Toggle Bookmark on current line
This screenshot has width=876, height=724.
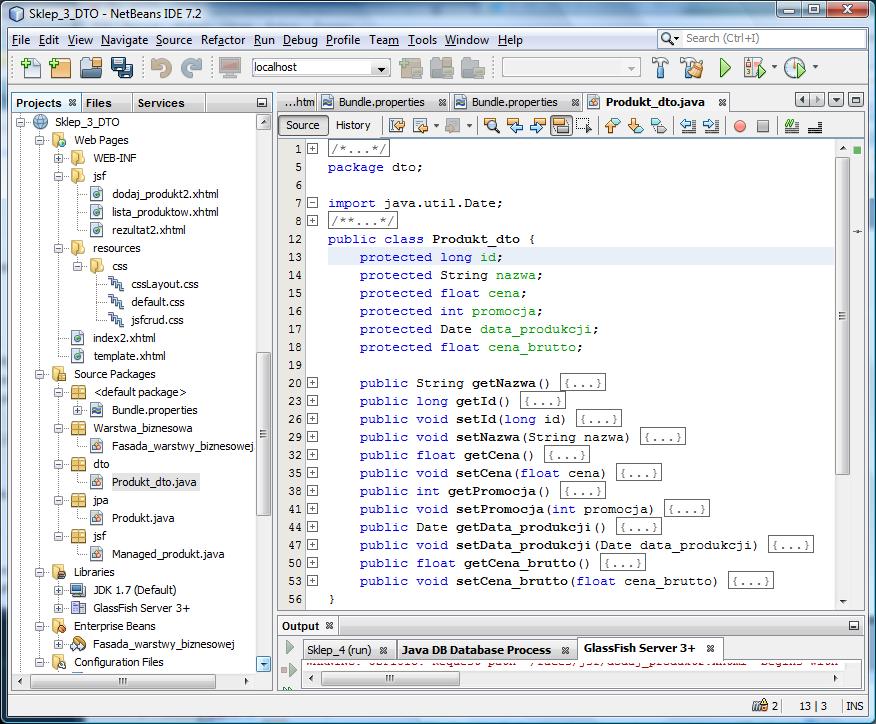[x=659, y=126]
